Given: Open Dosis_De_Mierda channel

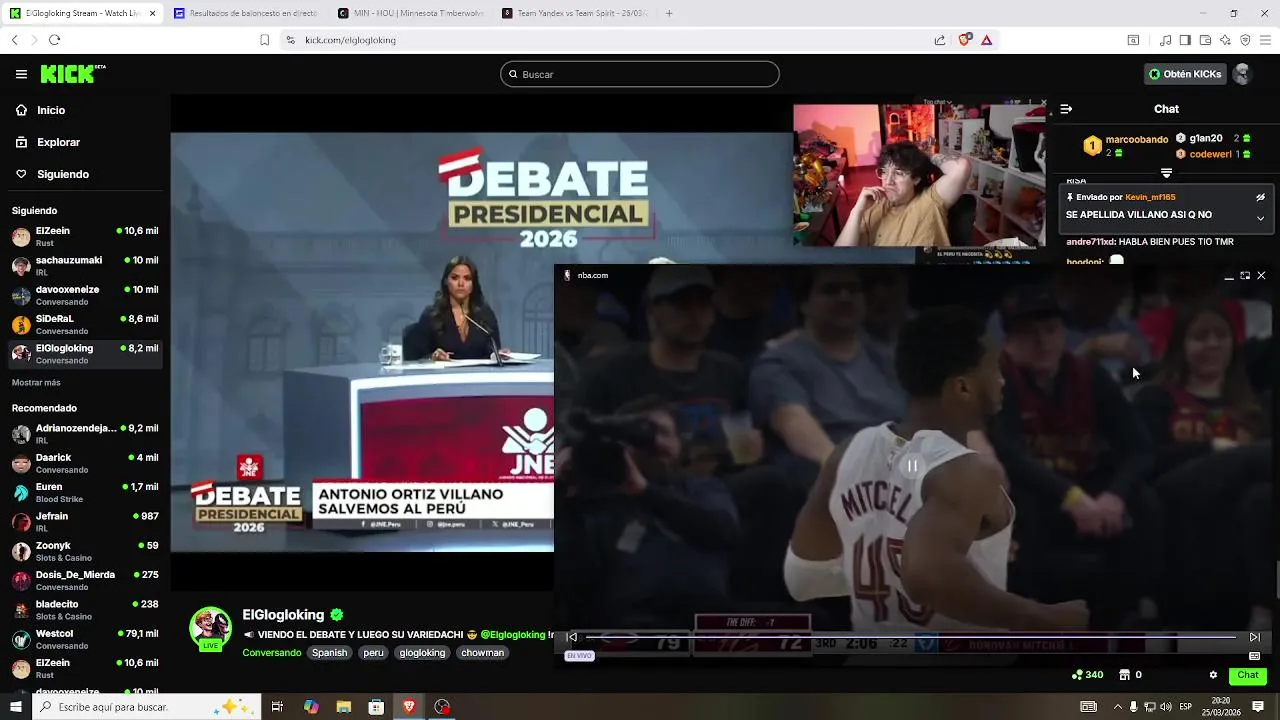Looking at the screenshot, I should [85, 580].
